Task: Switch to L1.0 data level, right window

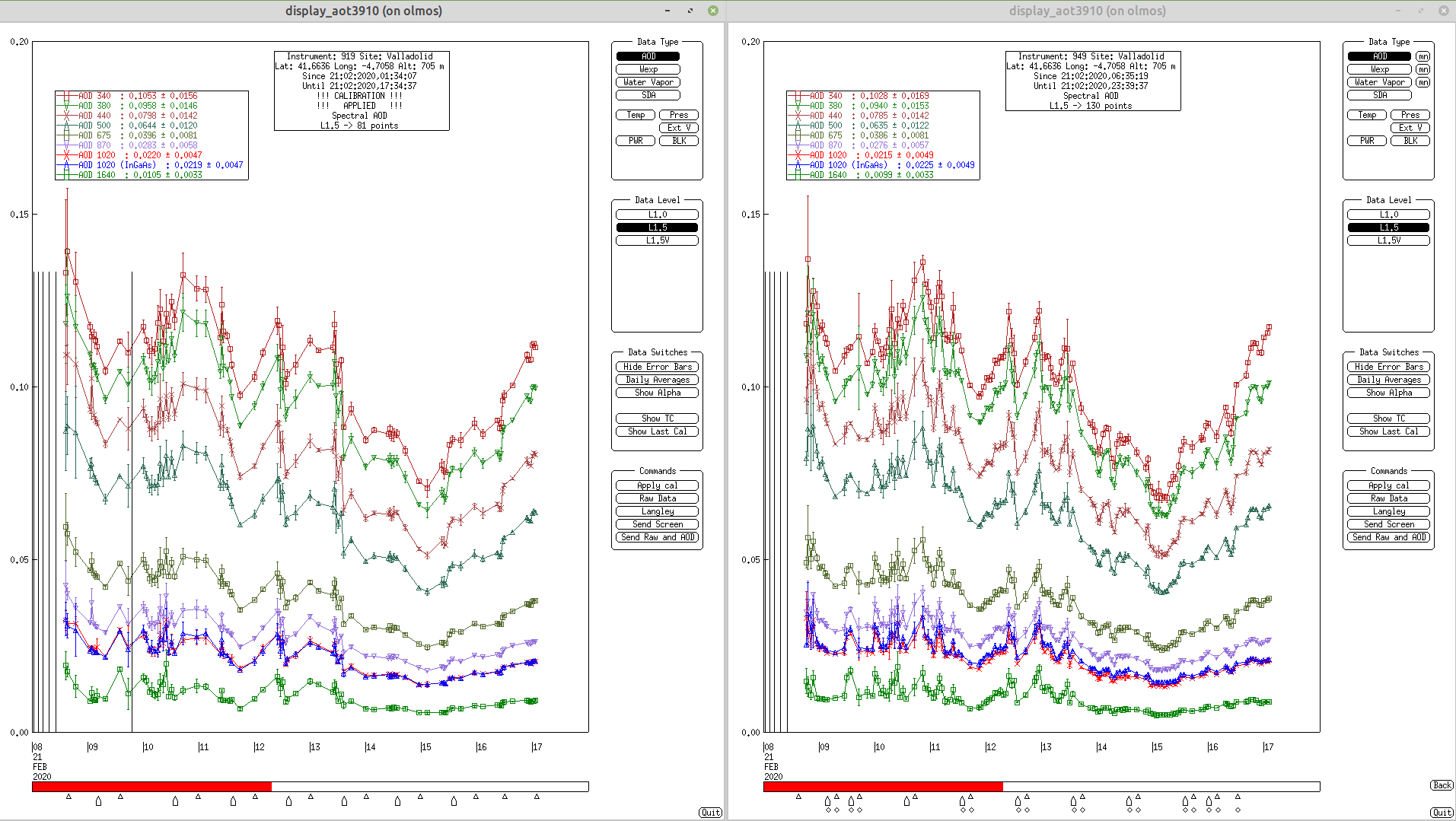Action: (x=1388, y=215)
